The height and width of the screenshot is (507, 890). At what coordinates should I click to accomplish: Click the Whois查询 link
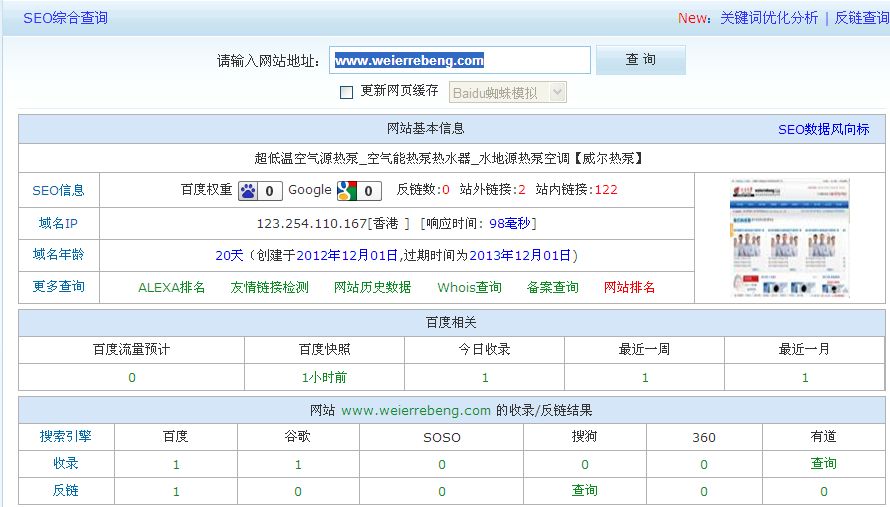coord(469,287)
